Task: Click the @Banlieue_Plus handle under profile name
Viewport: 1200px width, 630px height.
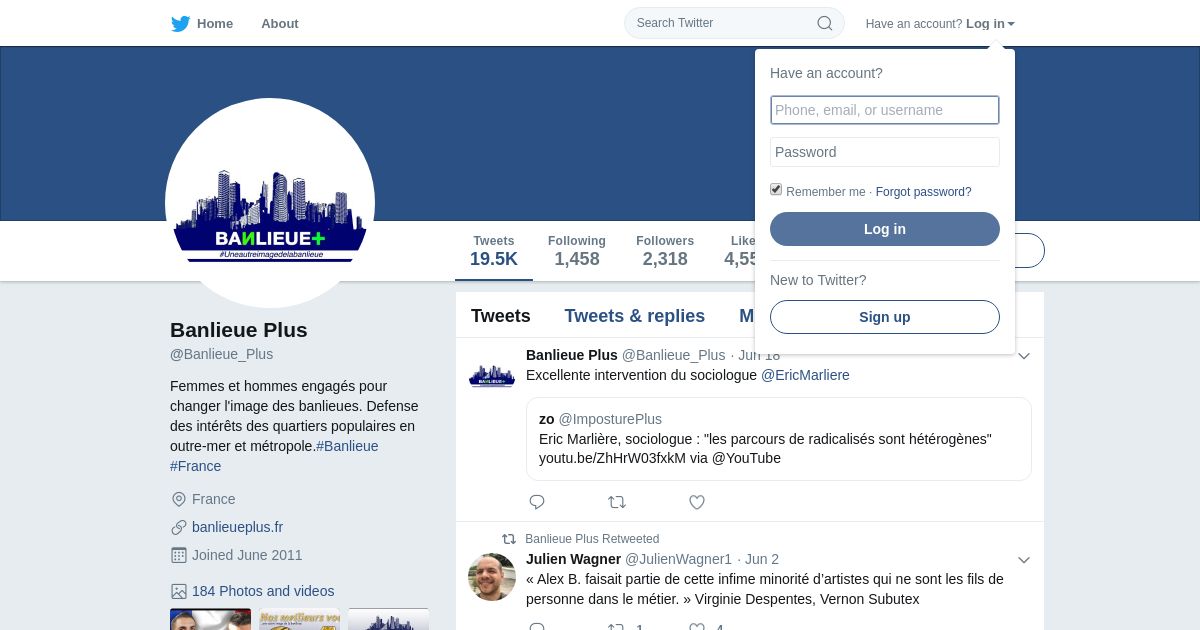Action: 222,354
